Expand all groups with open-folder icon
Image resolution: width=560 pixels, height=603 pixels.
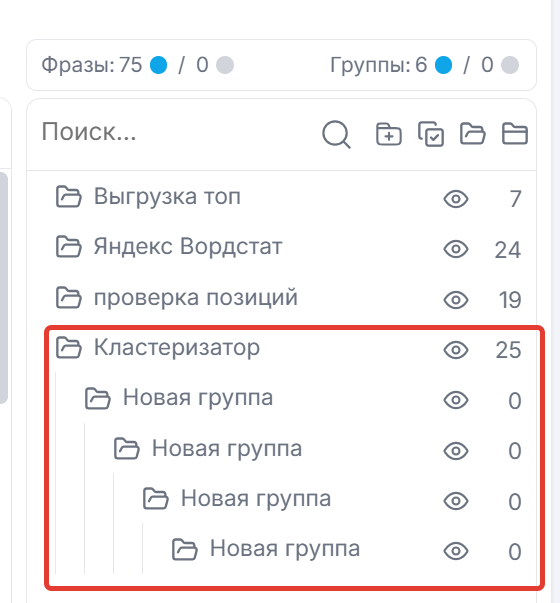[473, 134]
